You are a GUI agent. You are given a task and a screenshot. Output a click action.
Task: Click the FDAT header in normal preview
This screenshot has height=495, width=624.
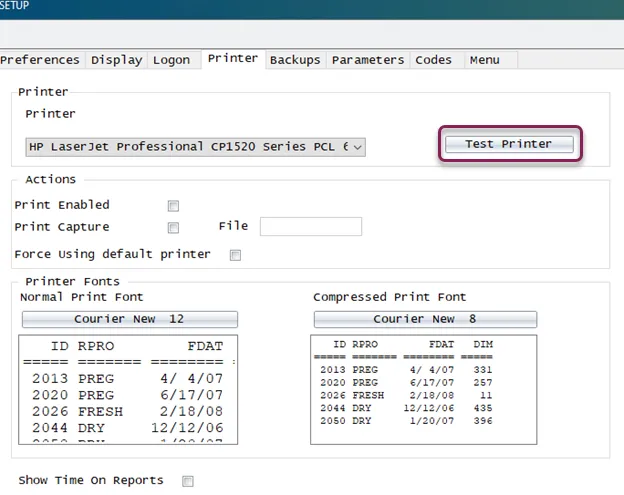[x=205, y=346]
